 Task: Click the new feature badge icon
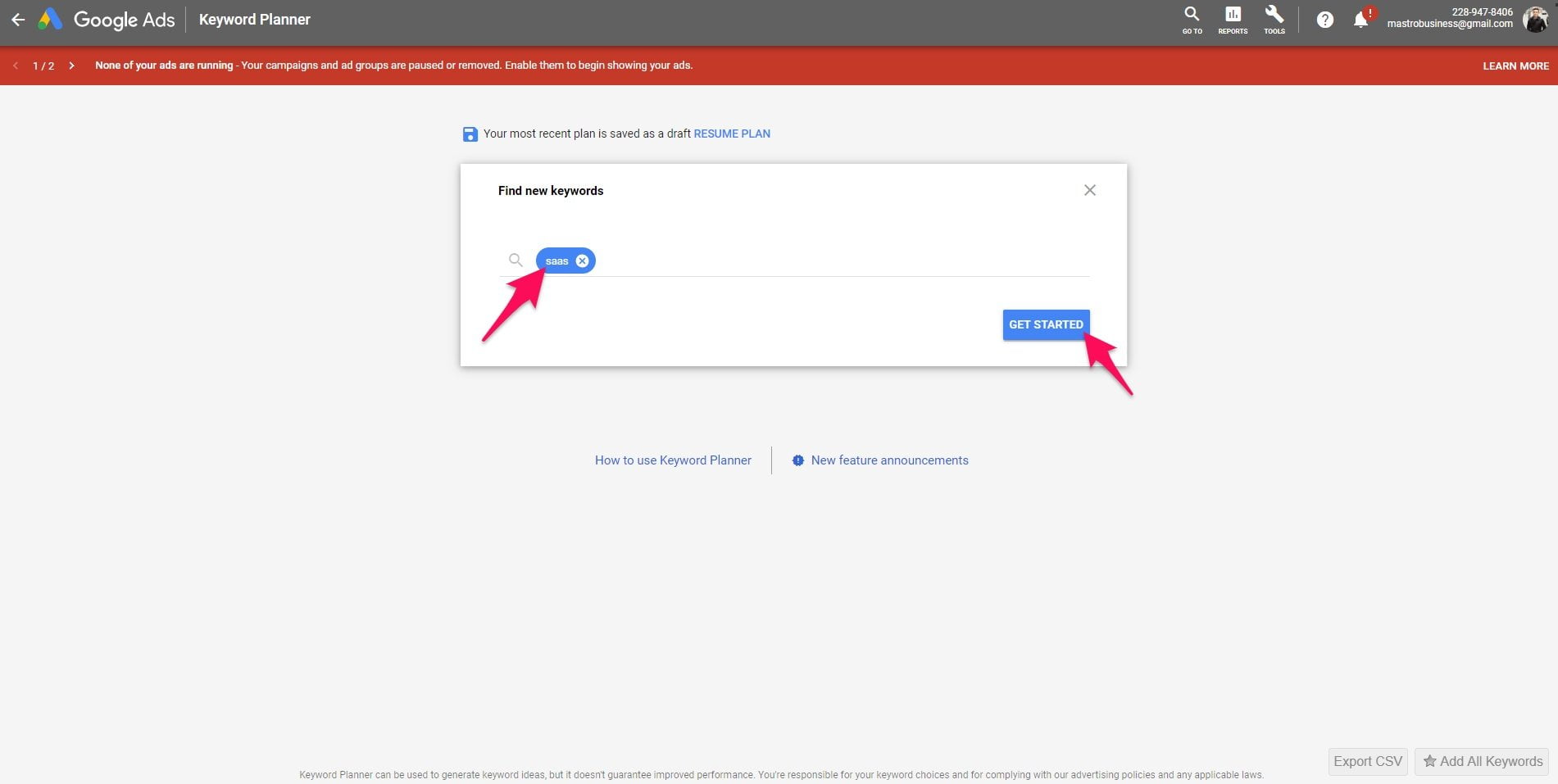798,460
